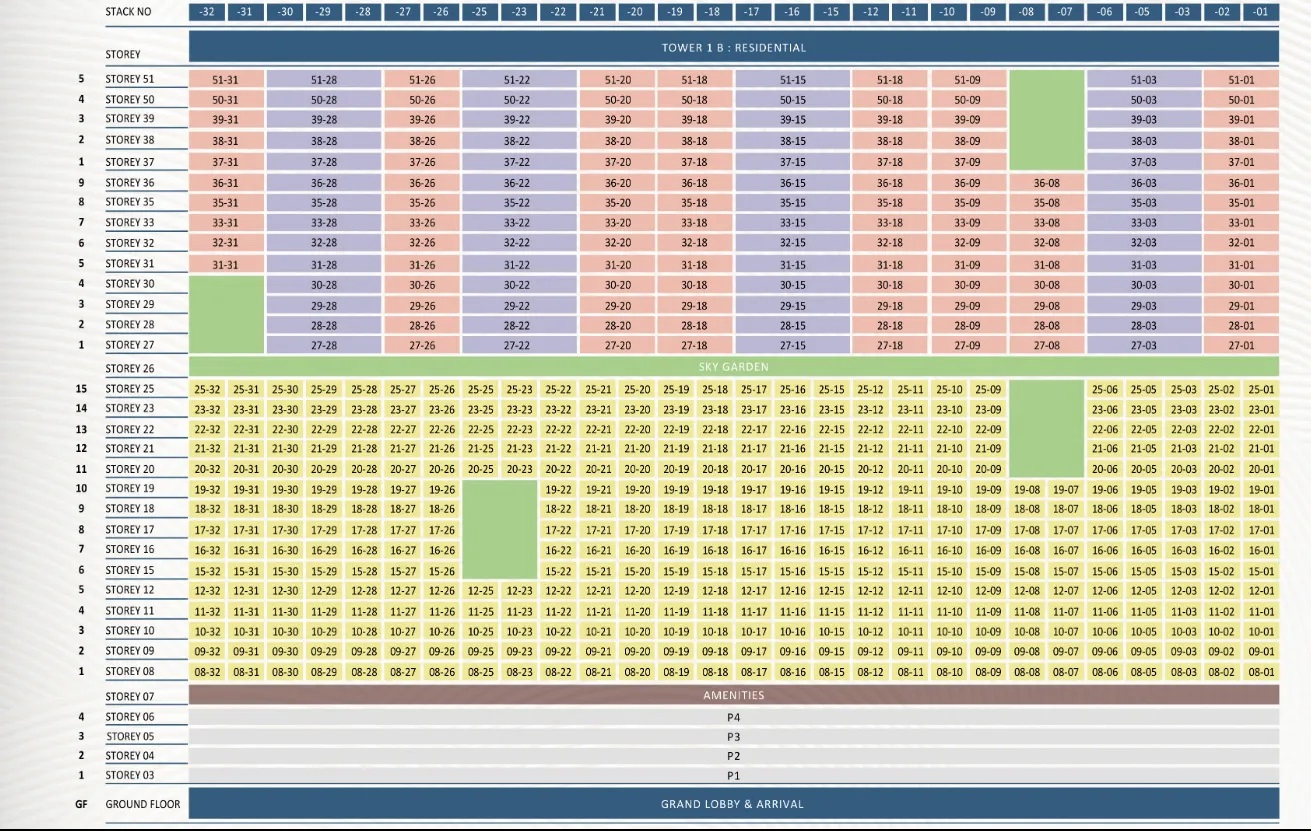The image size is (1311, 831).
Task: Select unit 08-01 cell
Action: (x=1261, y=673)
